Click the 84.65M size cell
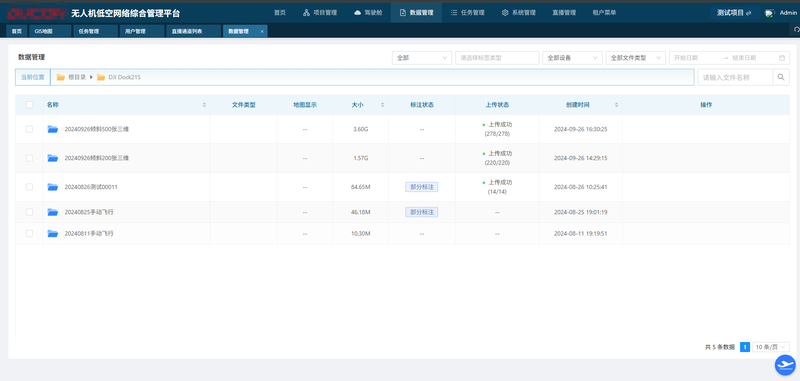 point(360,187)
